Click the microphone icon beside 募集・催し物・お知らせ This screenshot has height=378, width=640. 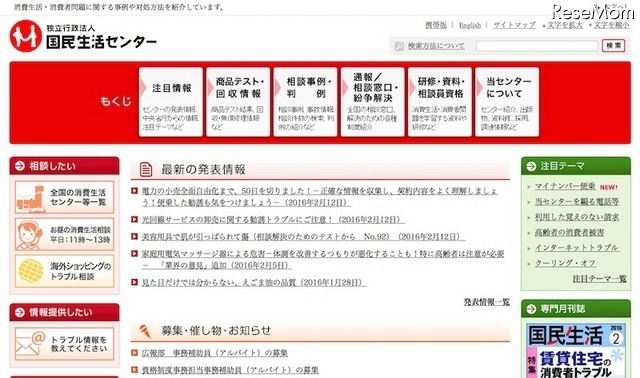(x=145, y=331)
